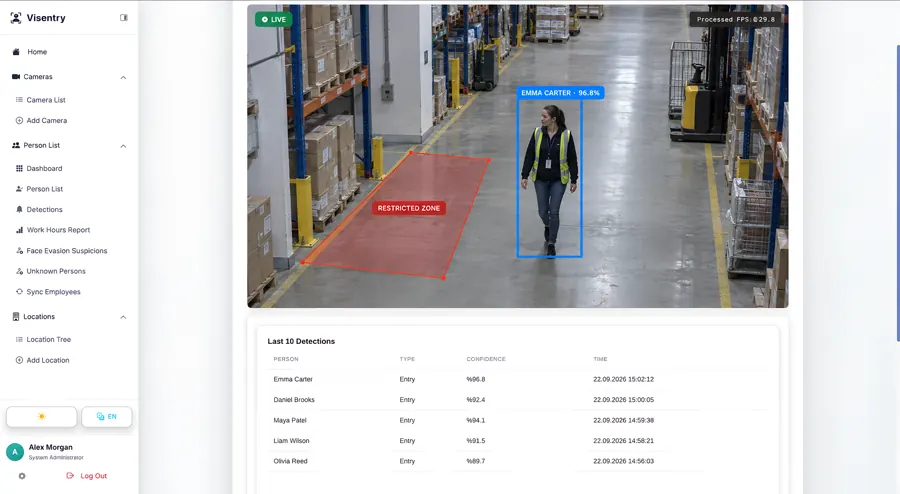Open Add Camera page
The image size is (900, 494).
tap(46, 120)
